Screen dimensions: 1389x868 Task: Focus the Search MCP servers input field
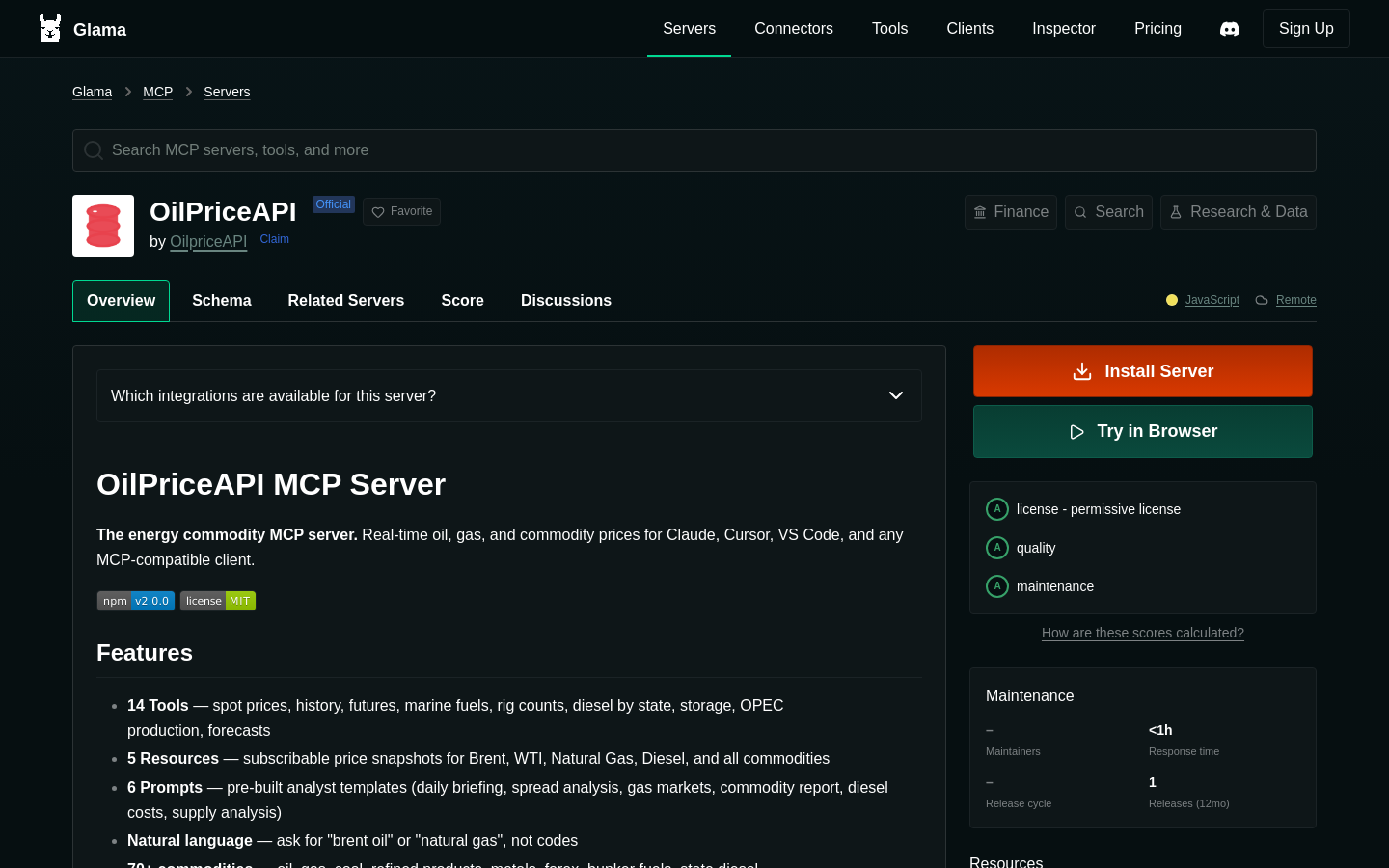(694, 150)
